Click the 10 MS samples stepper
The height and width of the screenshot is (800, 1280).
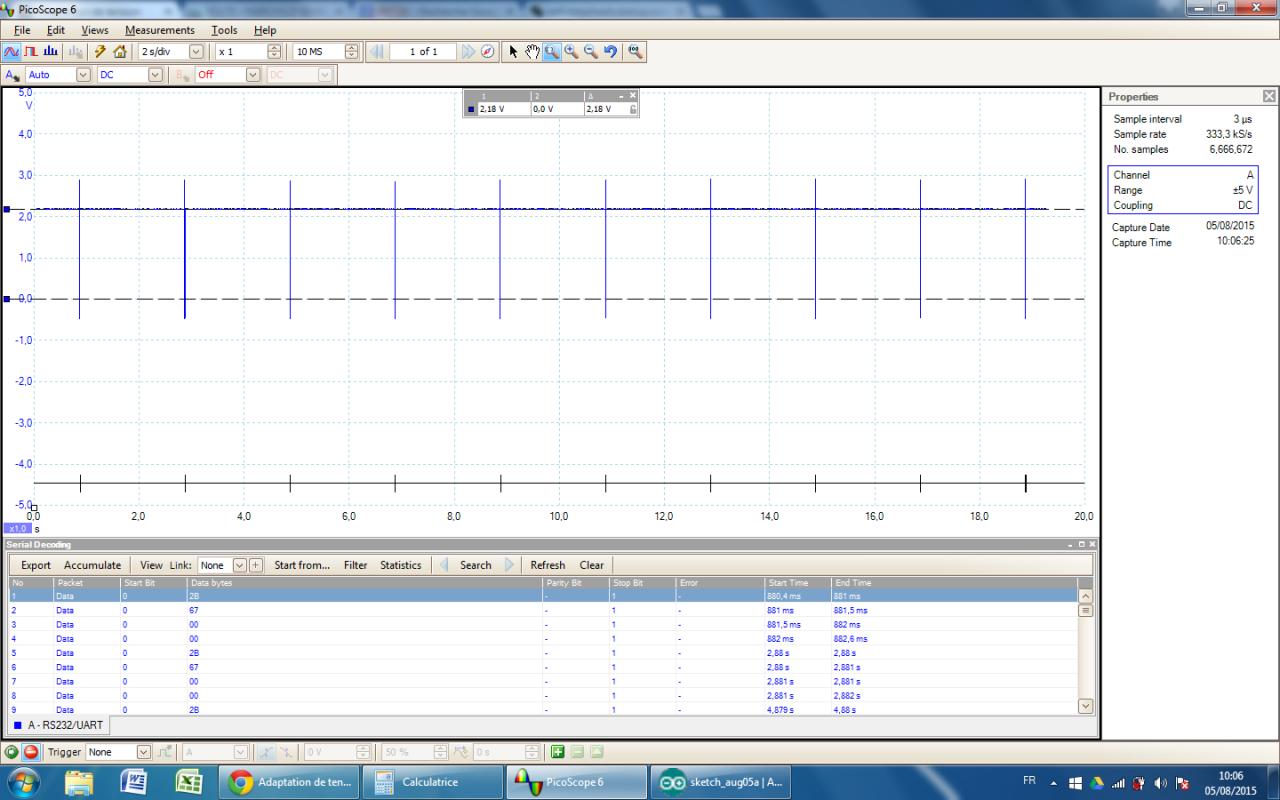pyautogui.click(x=352, y=51)
